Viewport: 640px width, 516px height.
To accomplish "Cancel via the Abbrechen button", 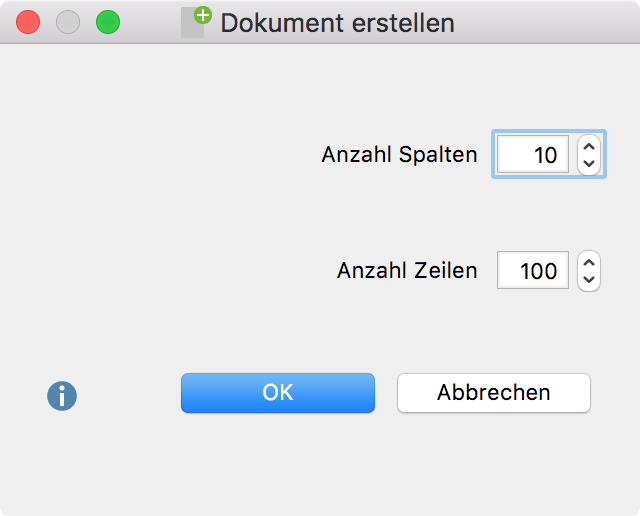I will tap(494, 393).
